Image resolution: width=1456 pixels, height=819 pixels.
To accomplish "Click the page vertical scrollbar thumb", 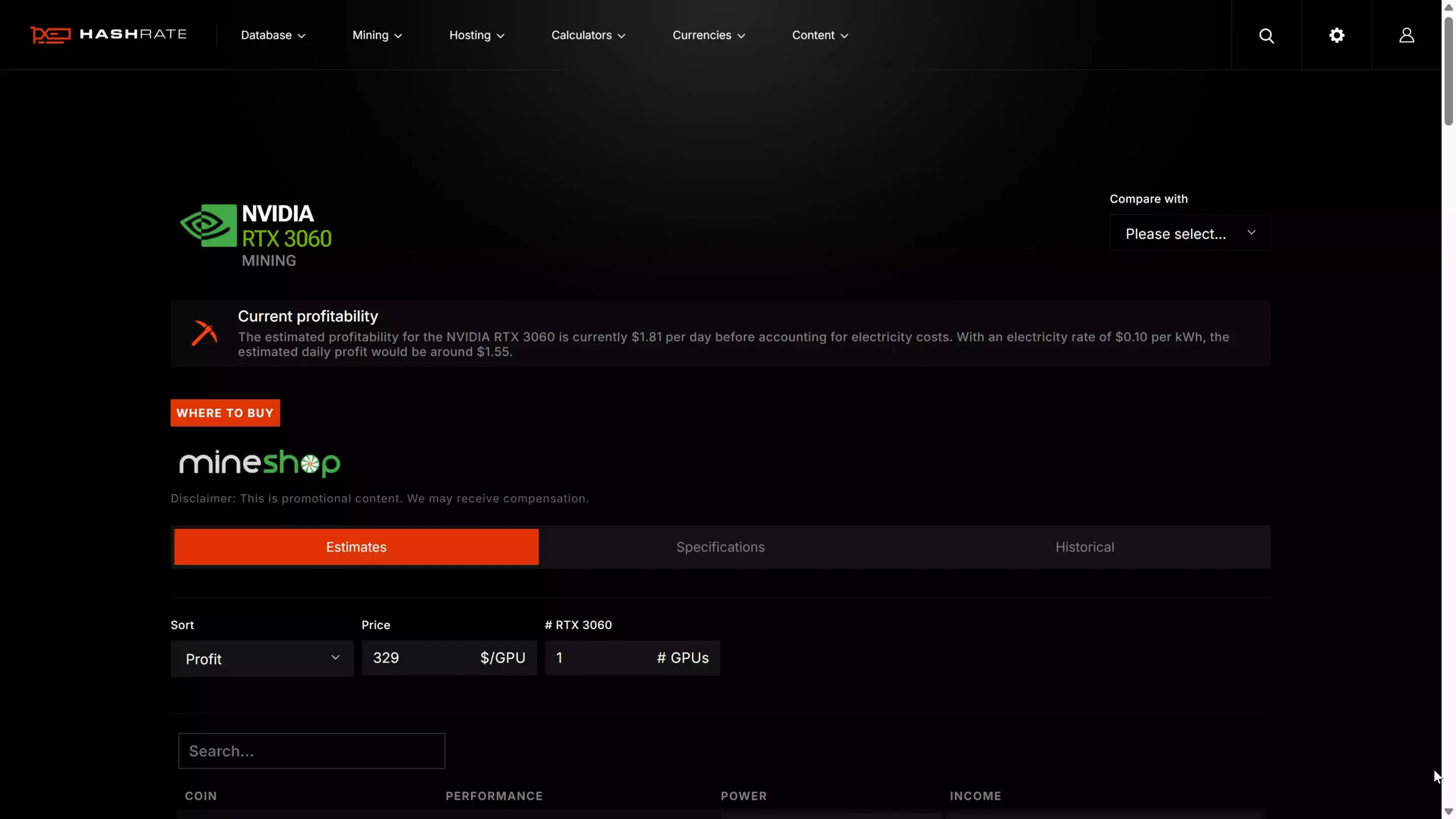I will tap(1449, 71).
